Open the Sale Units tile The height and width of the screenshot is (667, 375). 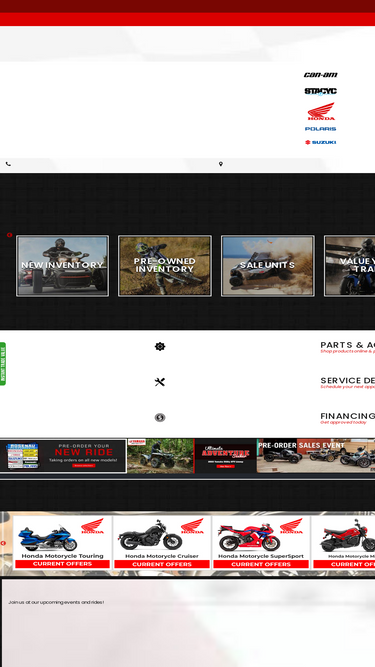coord(267,266)
